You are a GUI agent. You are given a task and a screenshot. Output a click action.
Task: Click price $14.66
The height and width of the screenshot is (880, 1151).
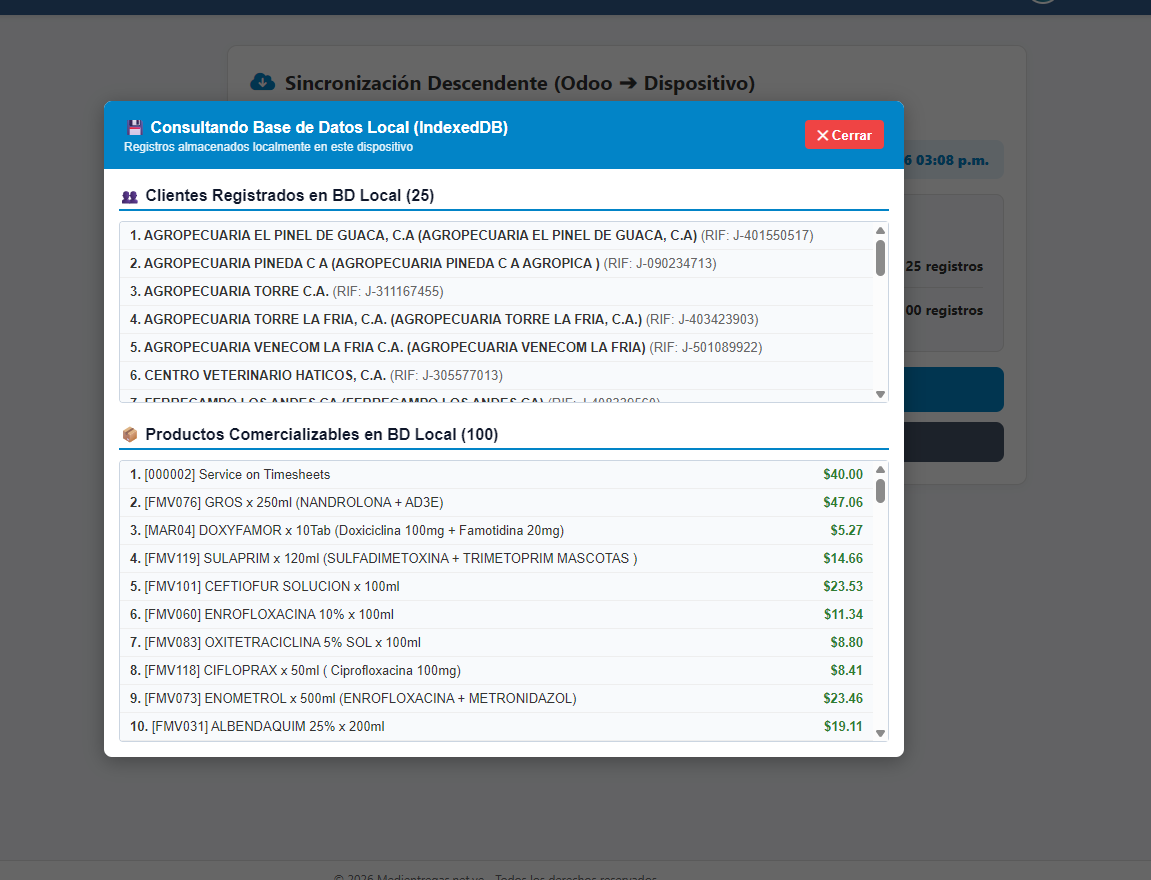pos(843,559)
